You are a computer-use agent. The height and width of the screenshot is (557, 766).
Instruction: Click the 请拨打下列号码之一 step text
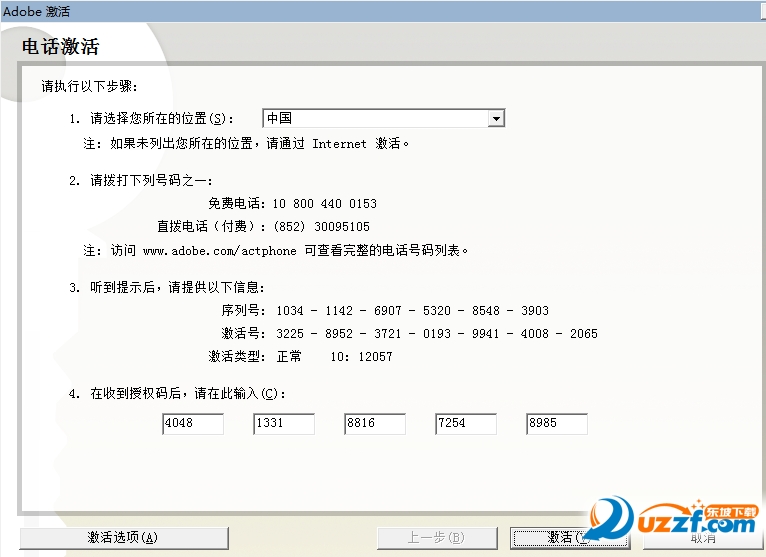[151, 181]
